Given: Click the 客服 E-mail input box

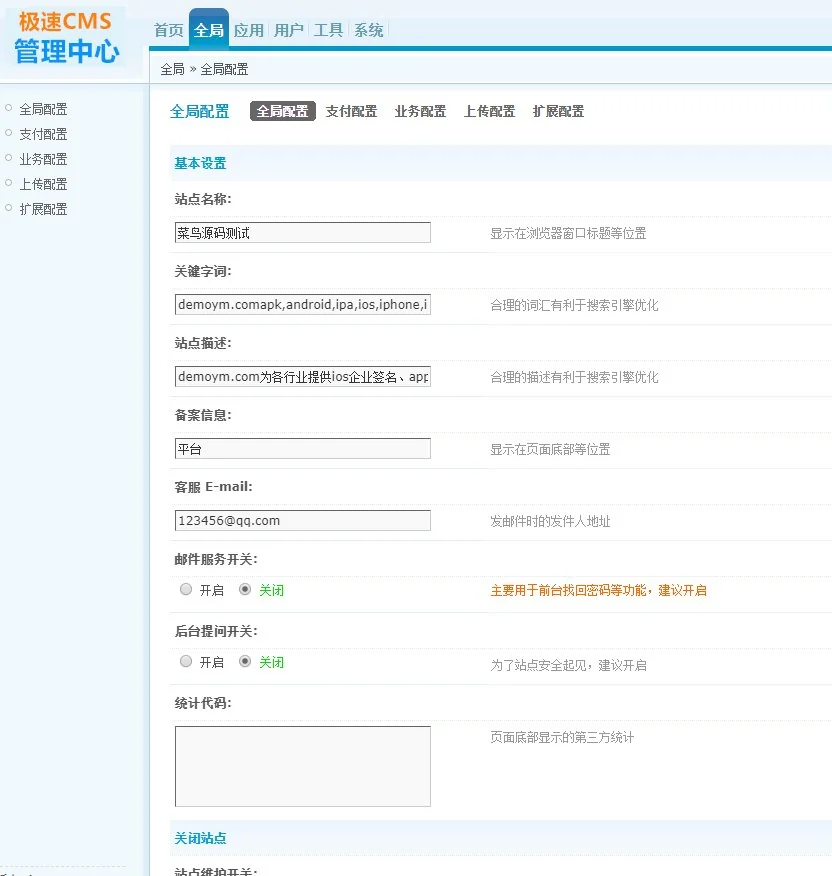Looking at the screenshot, I should 302,521.
